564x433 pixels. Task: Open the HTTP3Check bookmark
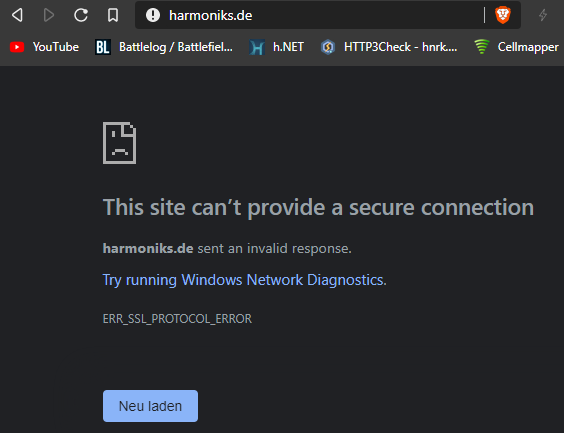tap(389, 47)
